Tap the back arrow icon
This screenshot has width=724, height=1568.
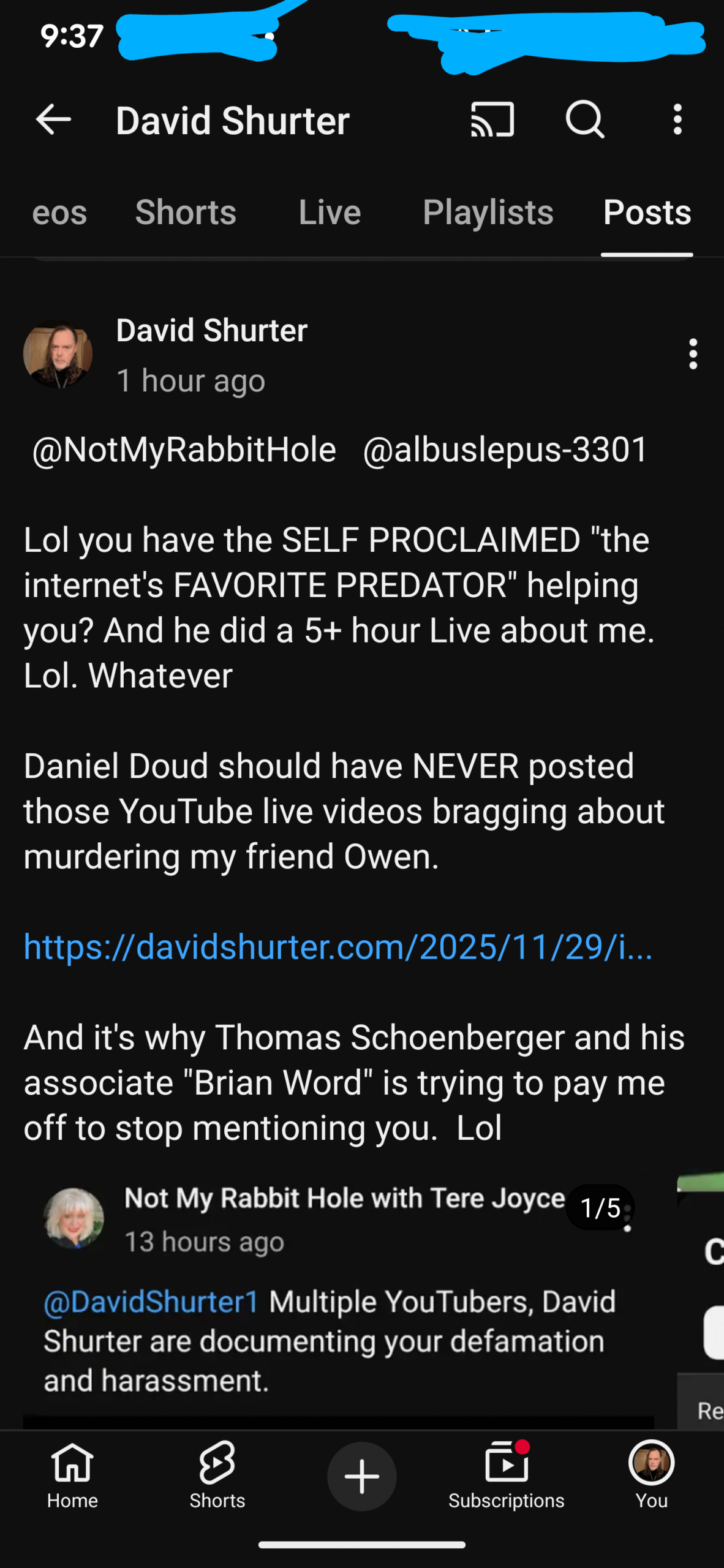[54, 119]
